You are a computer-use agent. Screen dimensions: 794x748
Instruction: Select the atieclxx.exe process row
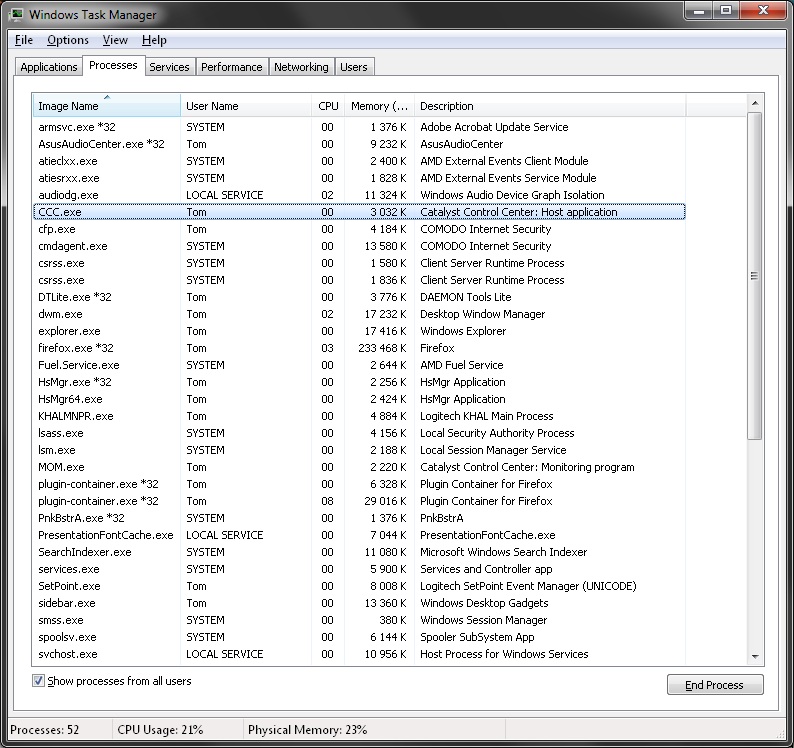tap(359, 161)
